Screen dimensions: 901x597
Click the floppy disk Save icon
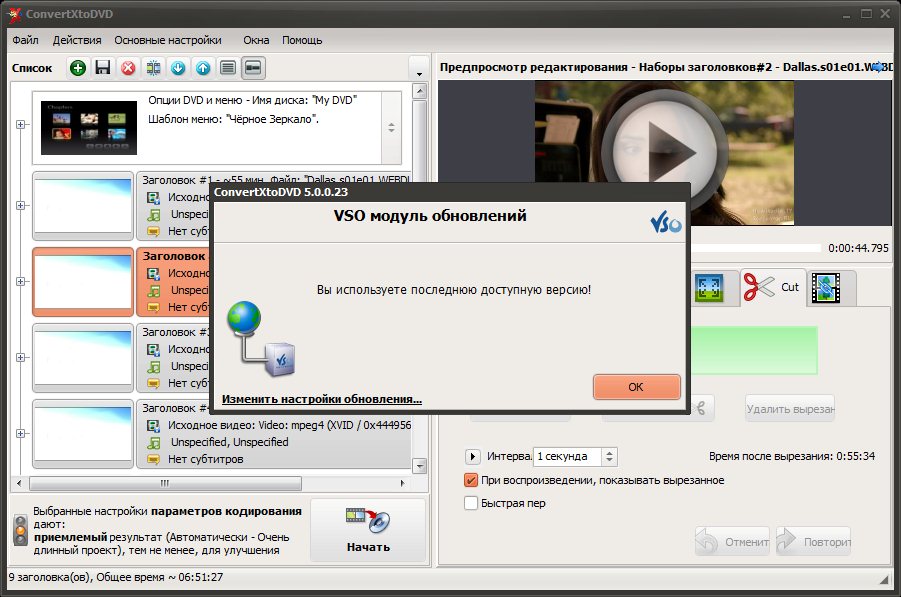click(x=103, y=68)
